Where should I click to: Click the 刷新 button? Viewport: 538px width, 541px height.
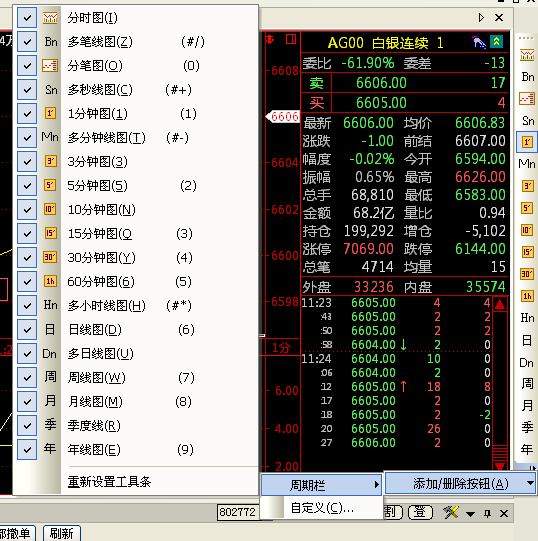click(x=62, y=533)
